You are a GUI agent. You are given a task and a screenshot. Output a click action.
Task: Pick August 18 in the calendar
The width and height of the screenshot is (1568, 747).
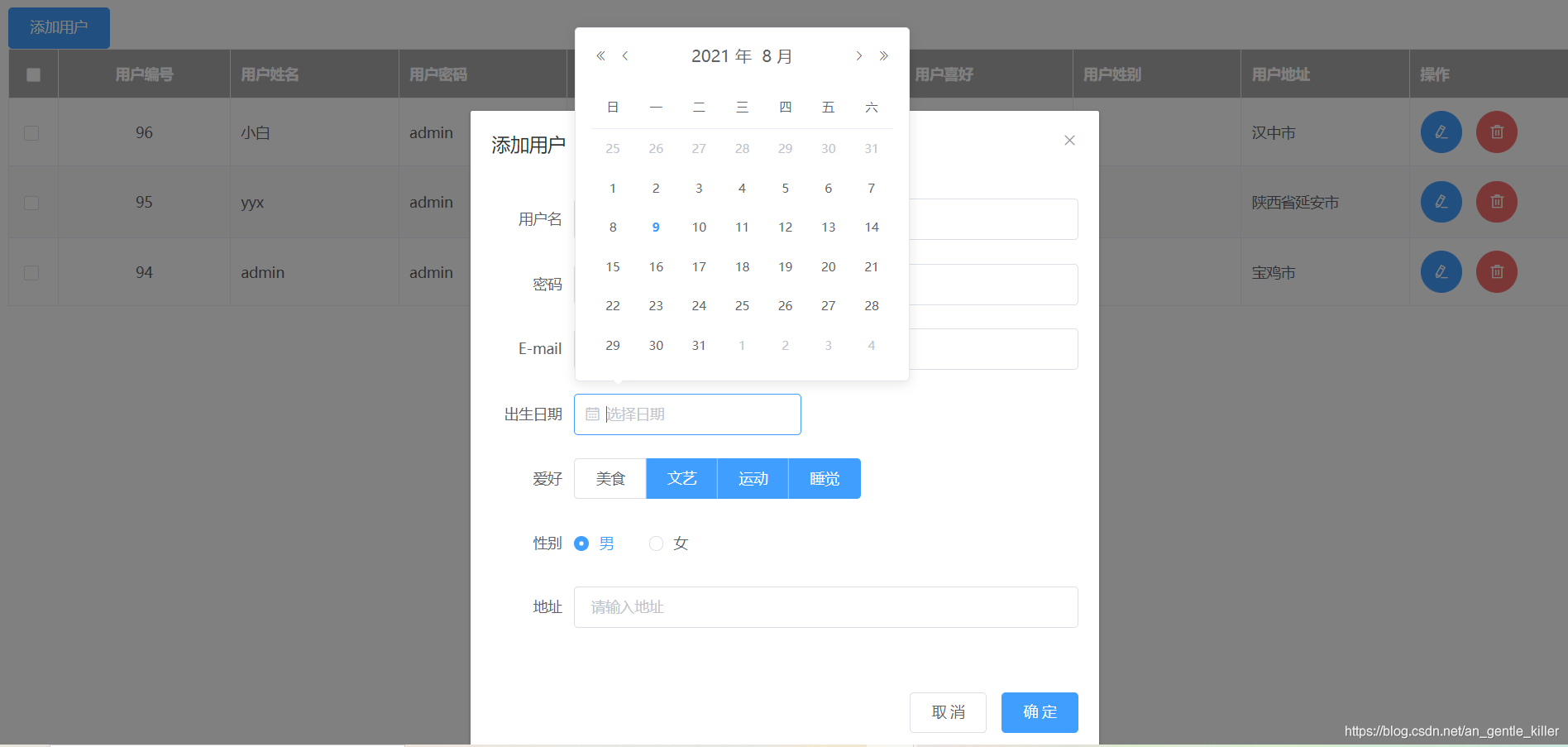(x=742, y=267)
